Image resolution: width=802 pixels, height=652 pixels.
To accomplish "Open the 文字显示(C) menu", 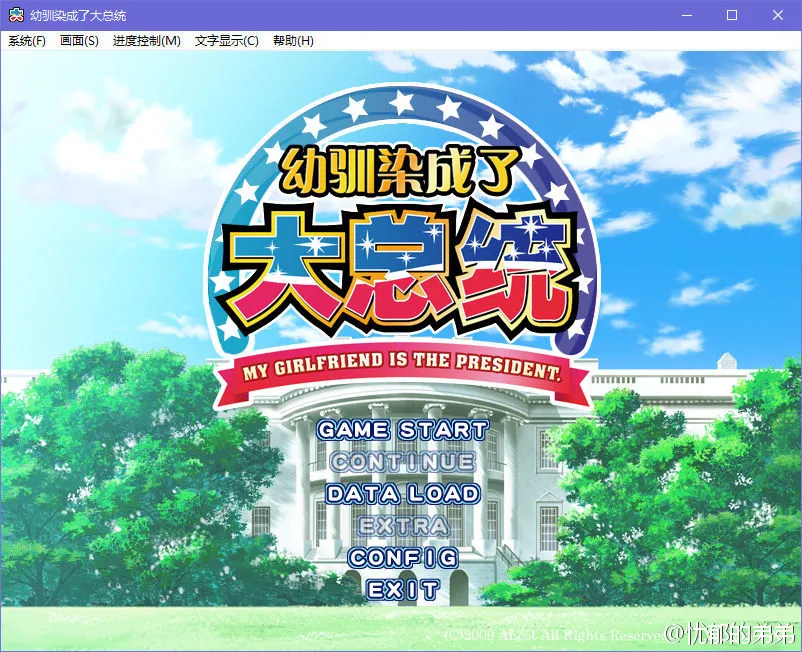I will [226, 41].
